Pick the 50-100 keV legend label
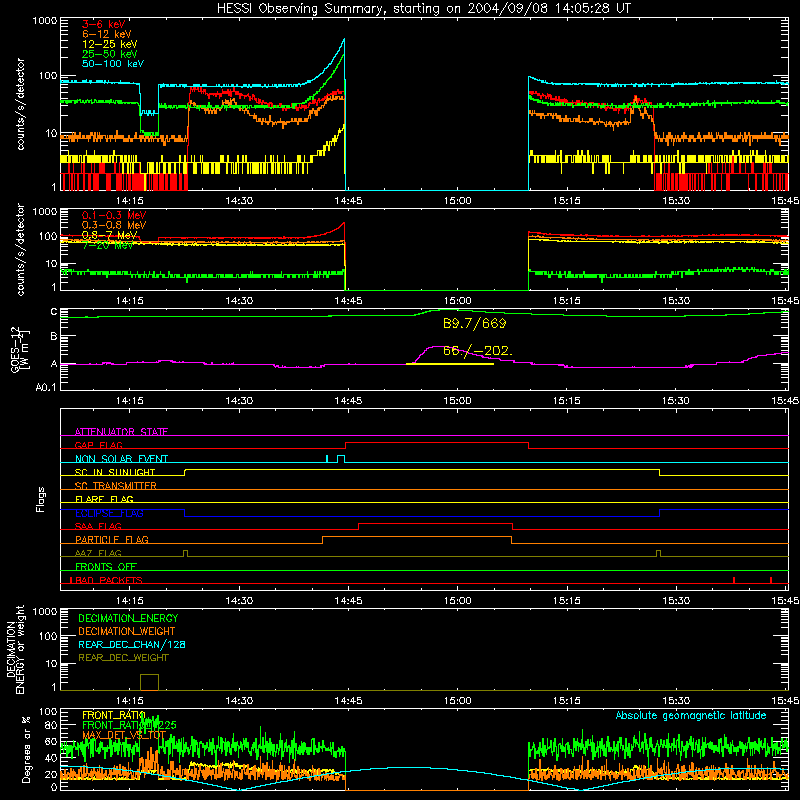Screen dimensions: 800x800 (x=113, y=64)
